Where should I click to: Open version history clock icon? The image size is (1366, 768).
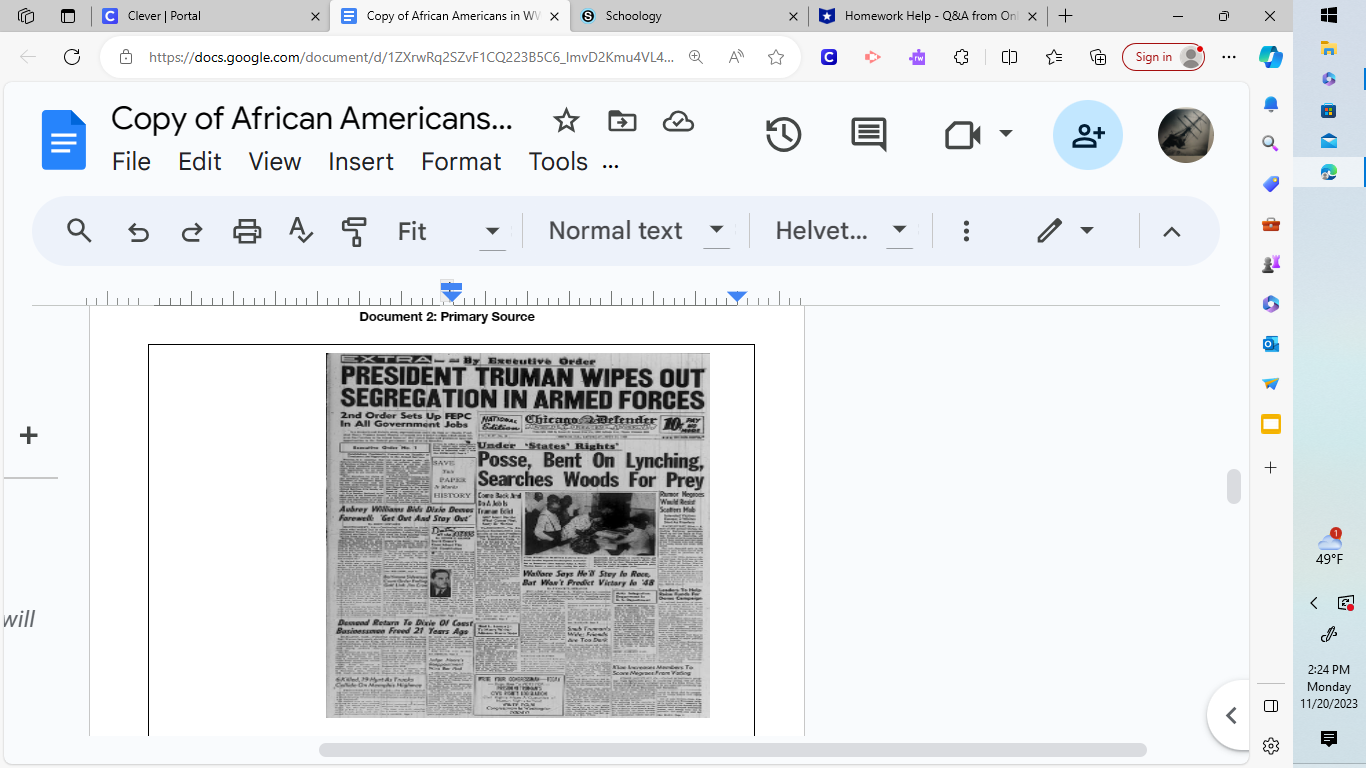(x=783, y=134)
